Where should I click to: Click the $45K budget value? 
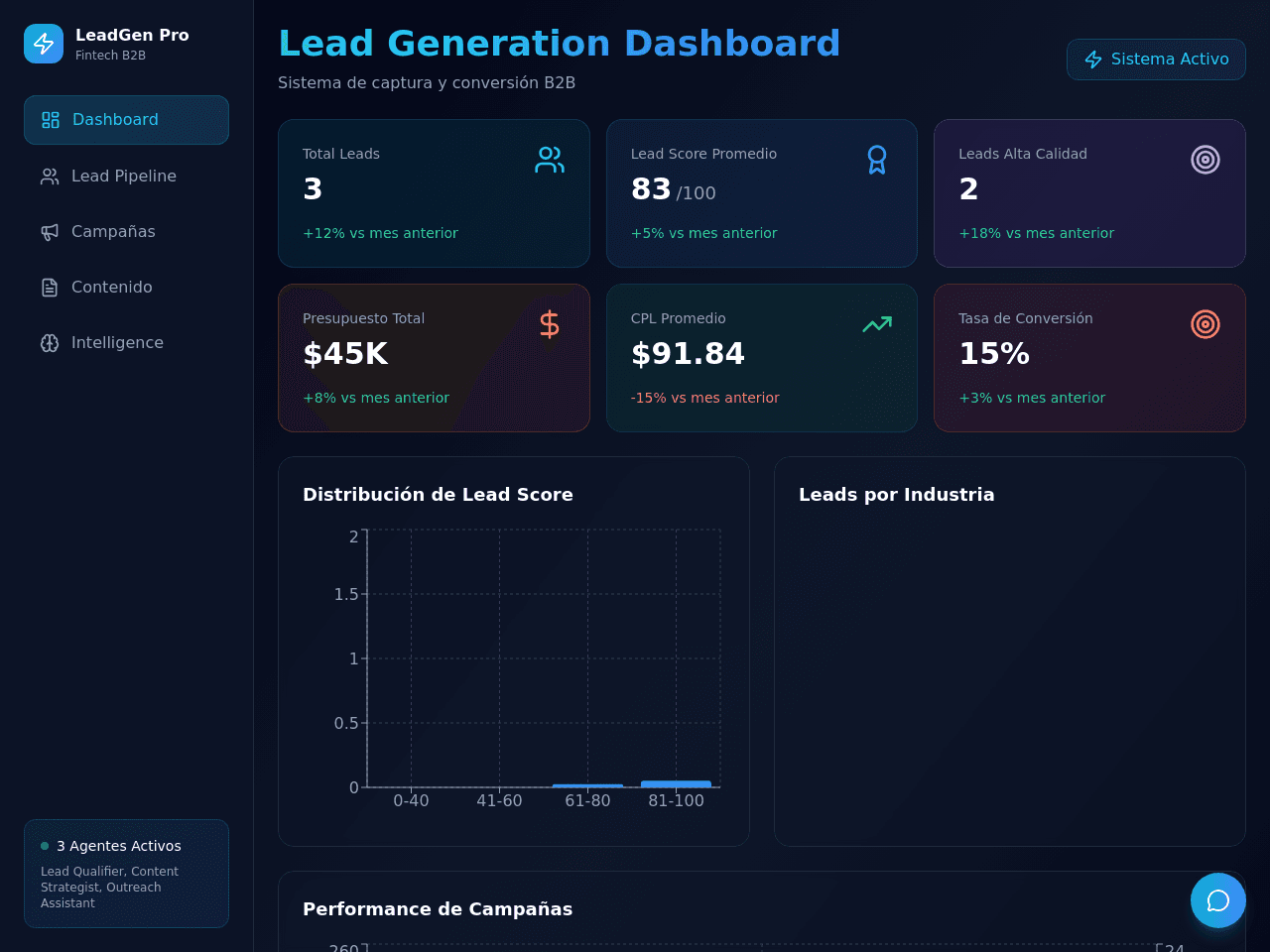(345, 354)
